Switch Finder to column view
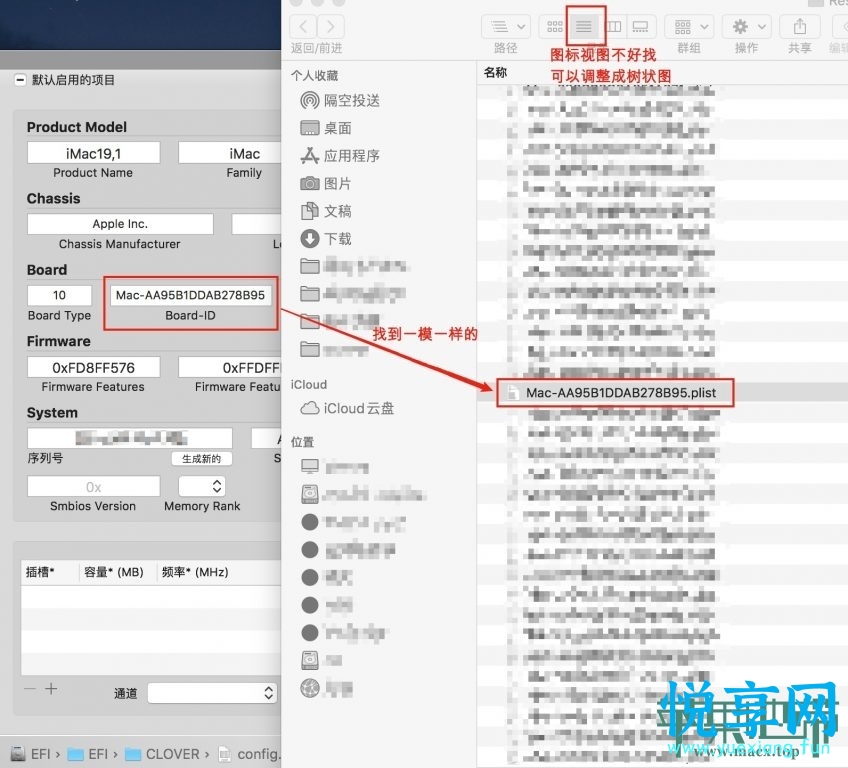This screenshot has width=848, height=768. [x=613, y=27]
